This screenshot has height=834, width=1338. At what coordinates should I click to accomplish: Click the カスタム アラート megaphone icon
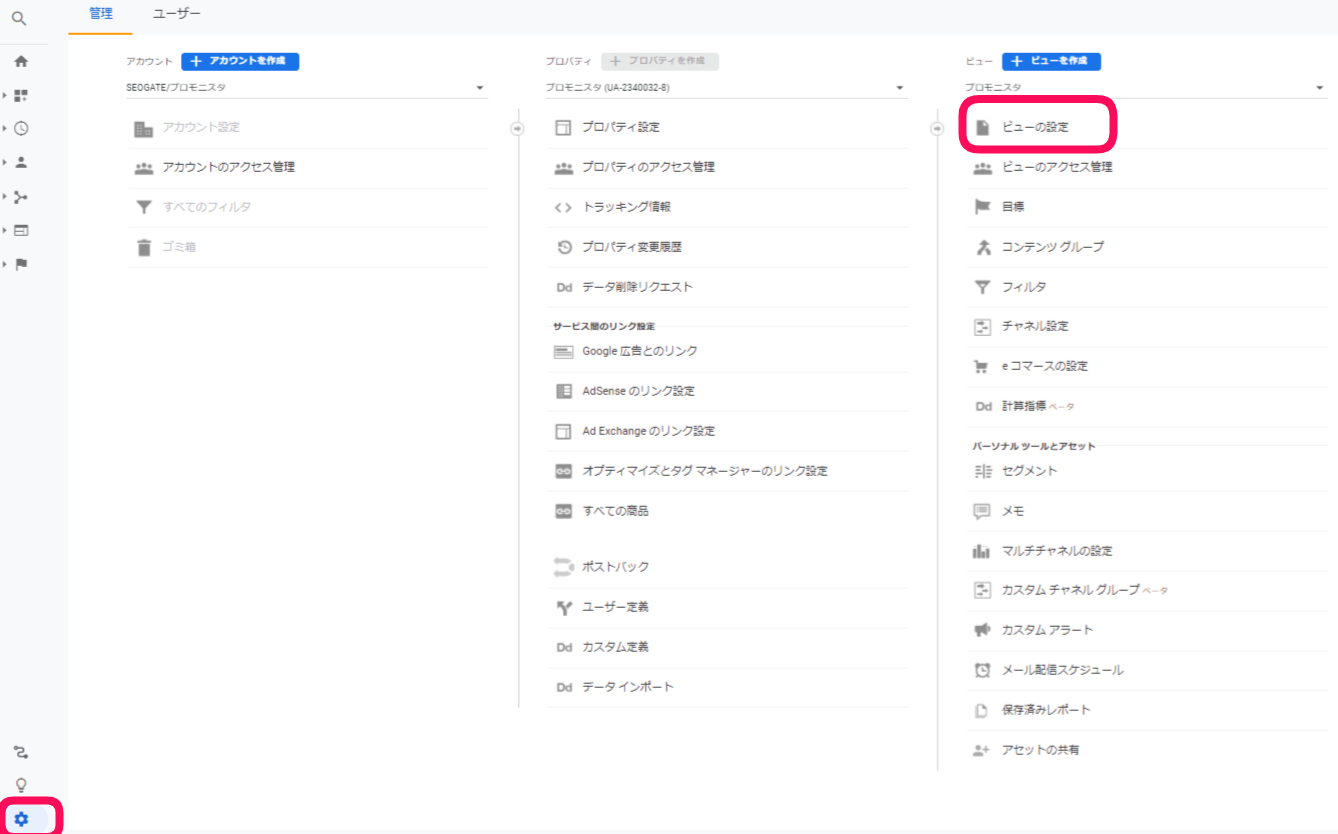click(x=982, y=630)
